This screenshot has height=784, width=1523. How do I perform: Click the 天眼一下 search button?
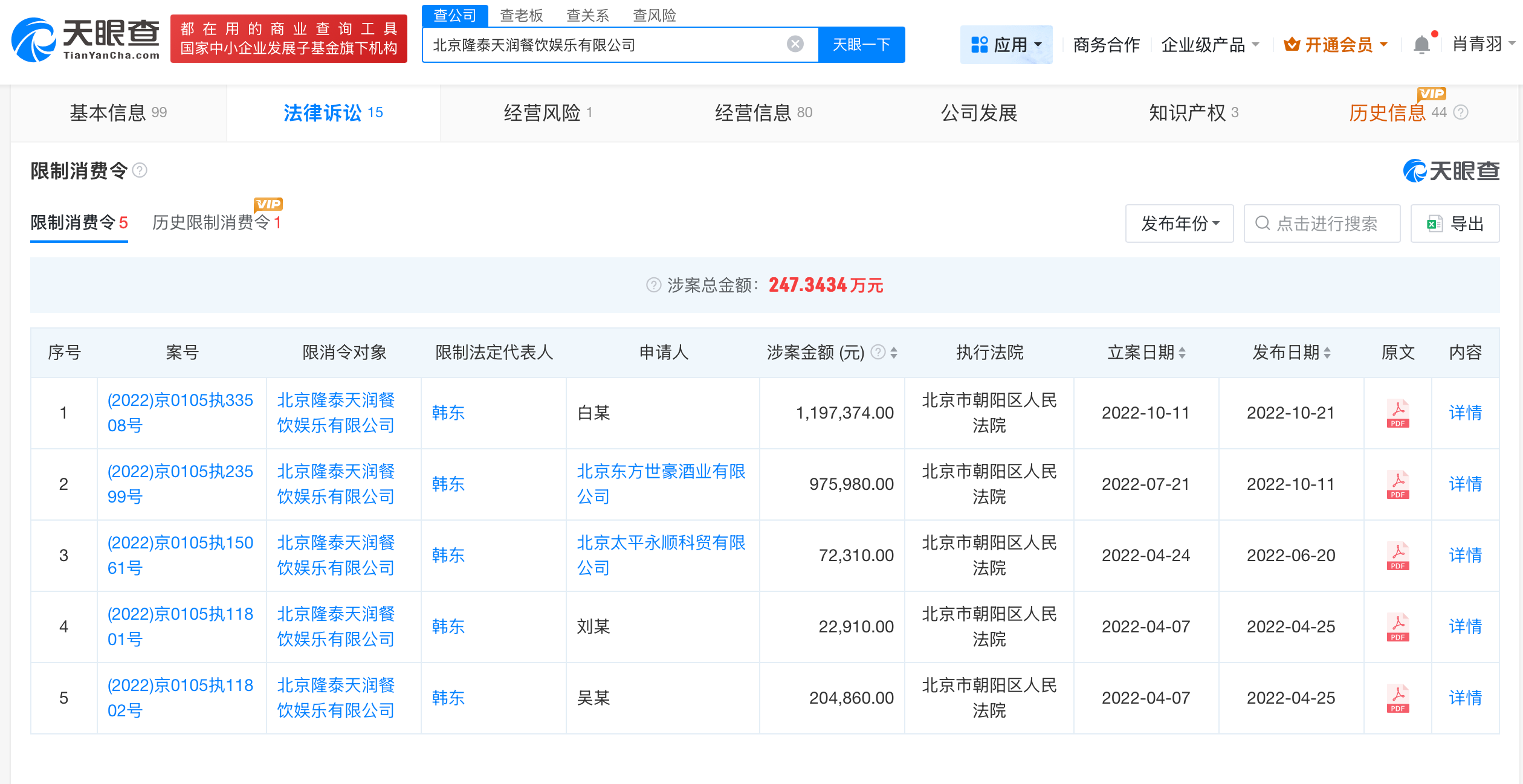(x=861, y=43)
